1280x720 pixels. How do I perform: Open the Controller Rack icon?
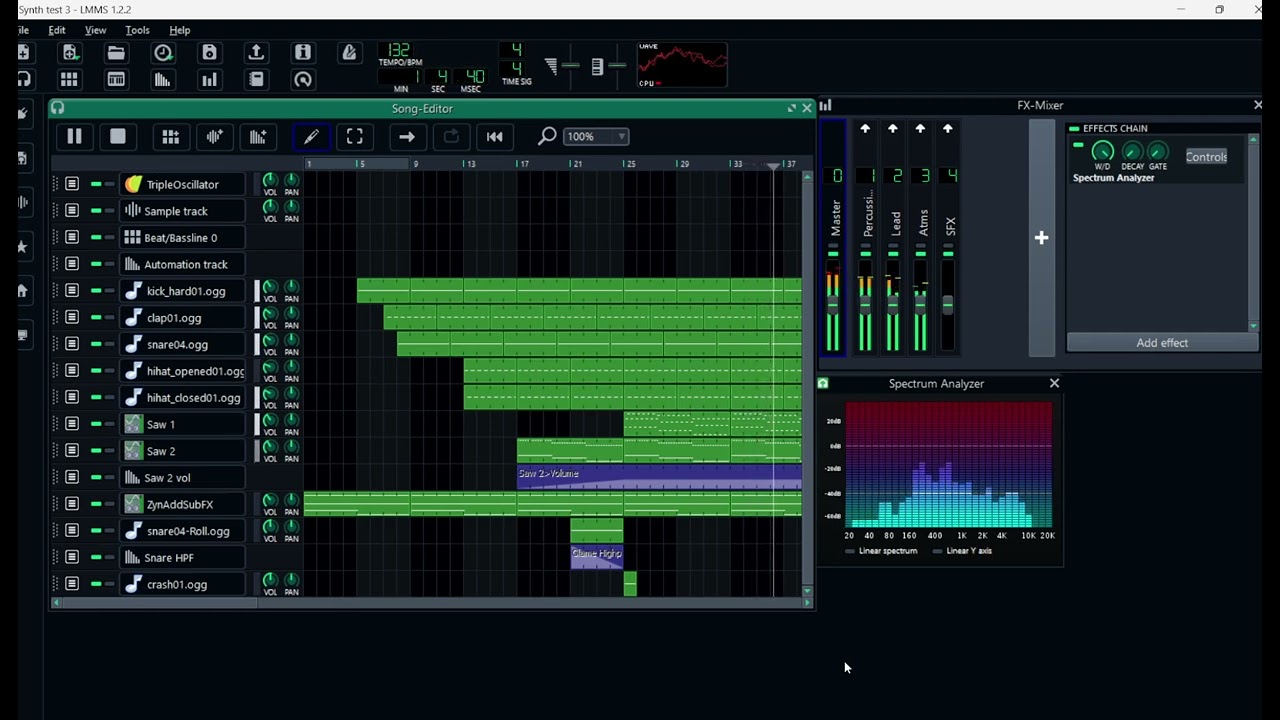(x=303, y=80)
